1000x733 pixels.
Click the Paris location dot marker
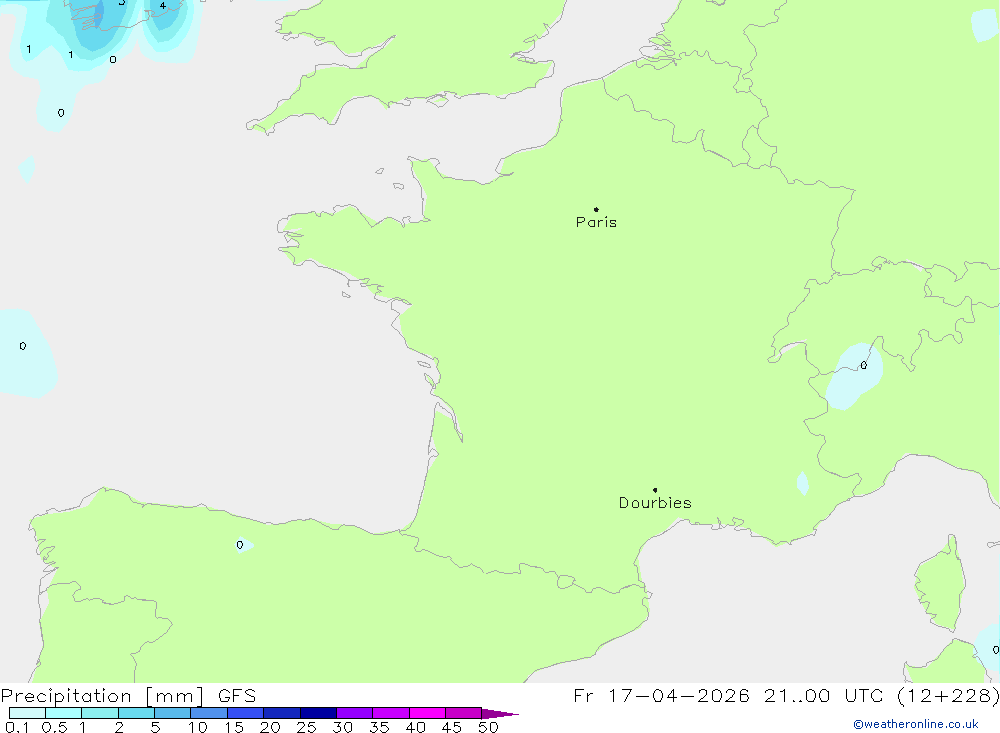pyautogui.click(x=596, y=209)
